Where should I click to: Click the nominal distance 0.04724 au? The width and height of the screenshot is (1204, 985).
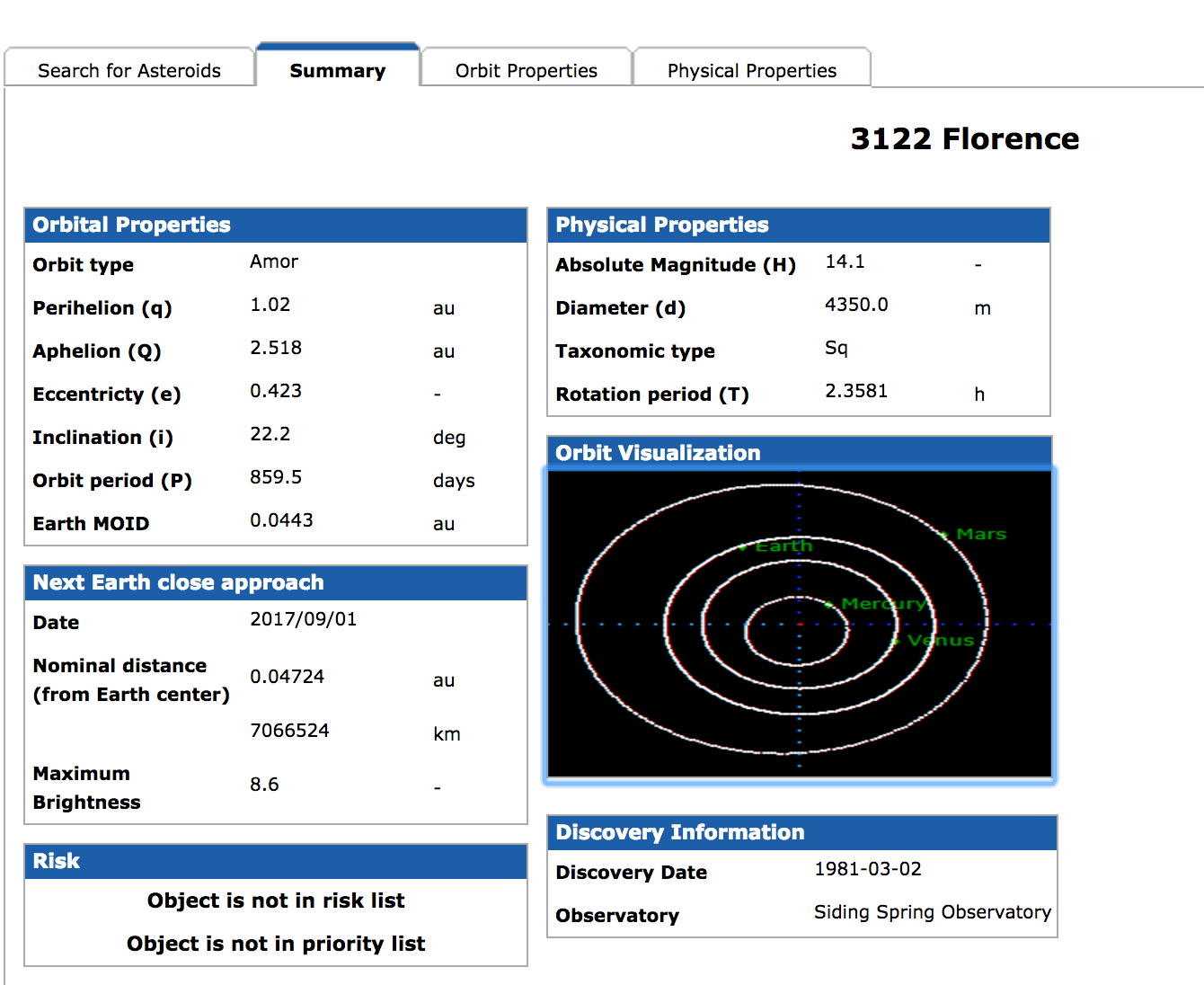[x=288, y=677]
